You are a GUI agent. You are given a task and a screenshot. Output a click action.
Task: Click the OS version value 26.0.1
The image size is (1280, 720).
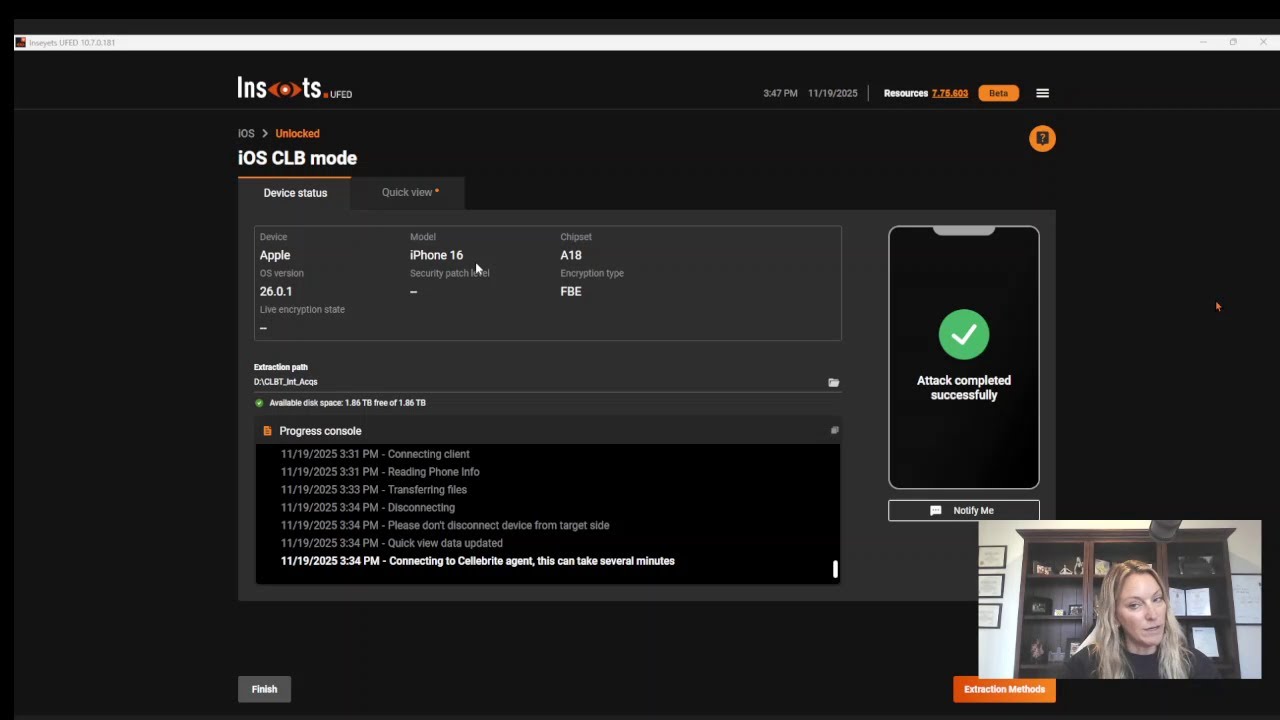coord(276,291)
